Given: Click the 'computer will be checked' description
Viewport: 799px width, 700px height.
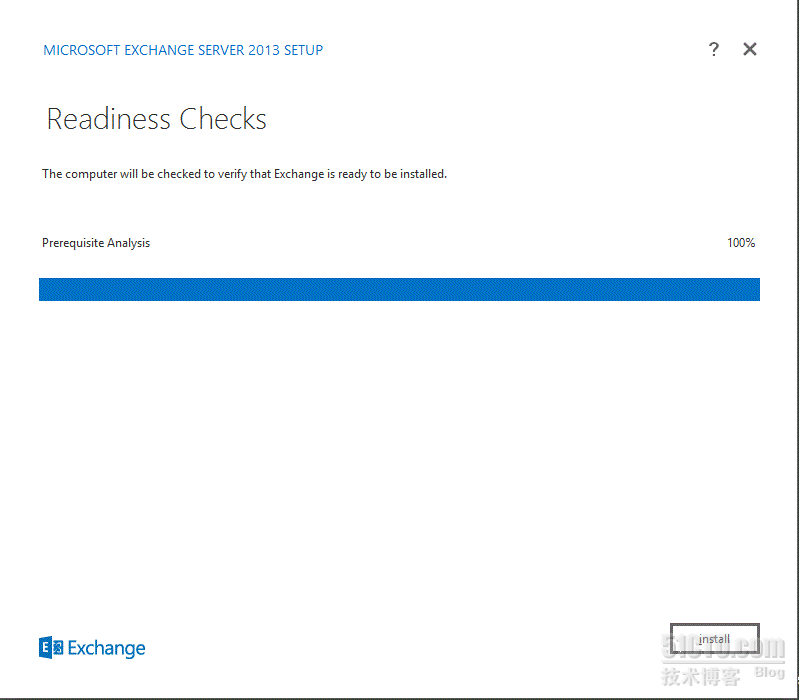Looking at the screenshot, I should [244, 174].
